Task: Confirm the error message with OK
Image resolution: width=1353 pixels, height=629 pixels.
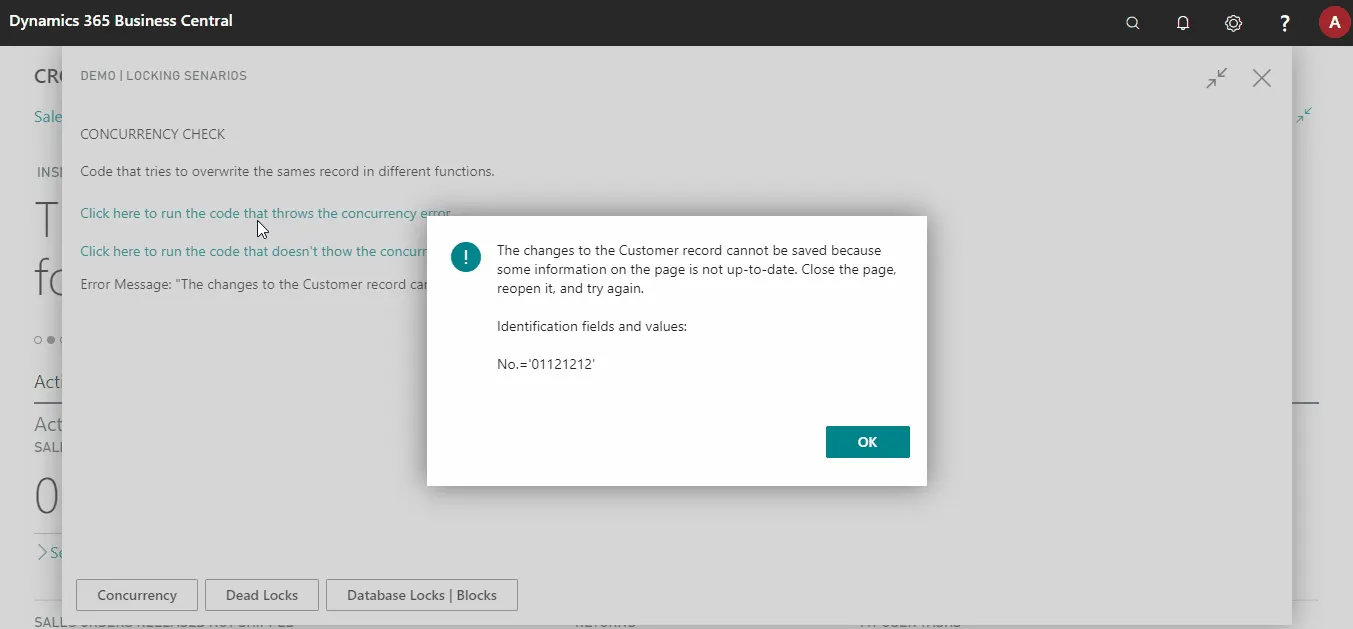Action: coord(868,442)
